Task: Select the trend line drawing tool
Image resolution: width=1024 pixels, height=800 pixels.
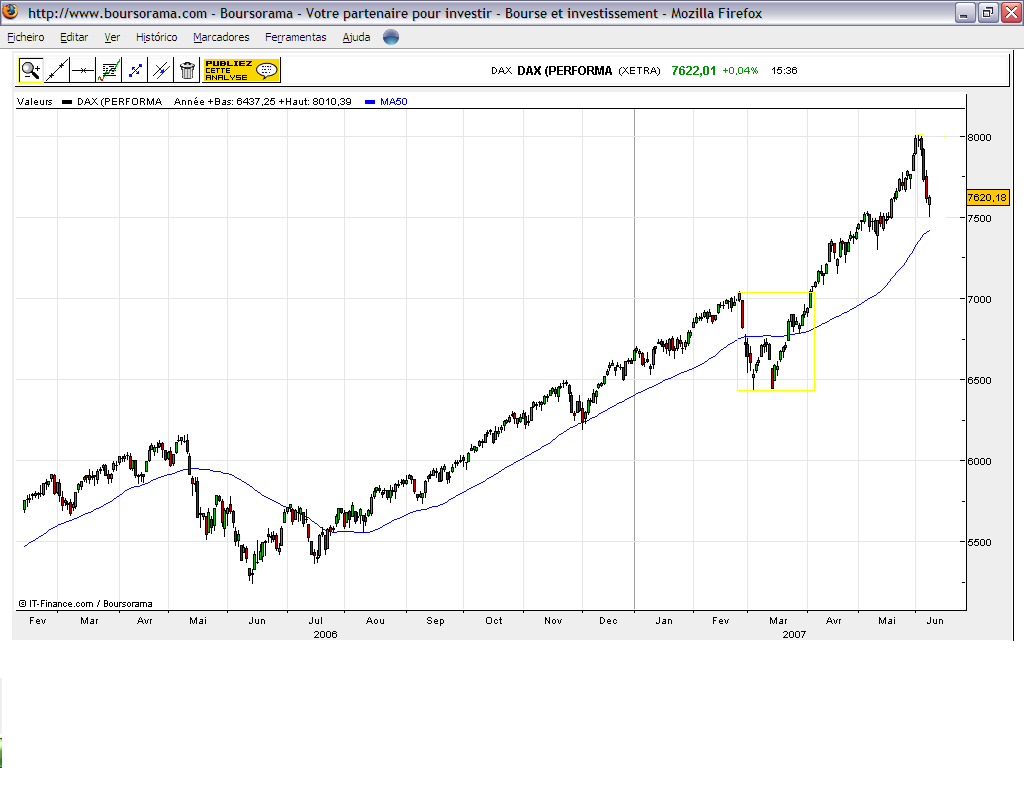Action: click(x=57, y=70)
